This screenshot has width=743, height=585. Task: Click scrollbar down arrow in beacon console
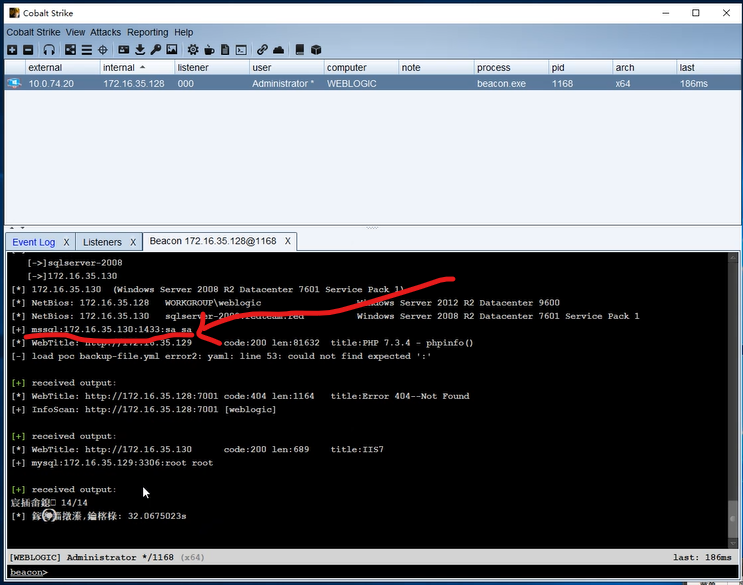(x=733, y=543)
